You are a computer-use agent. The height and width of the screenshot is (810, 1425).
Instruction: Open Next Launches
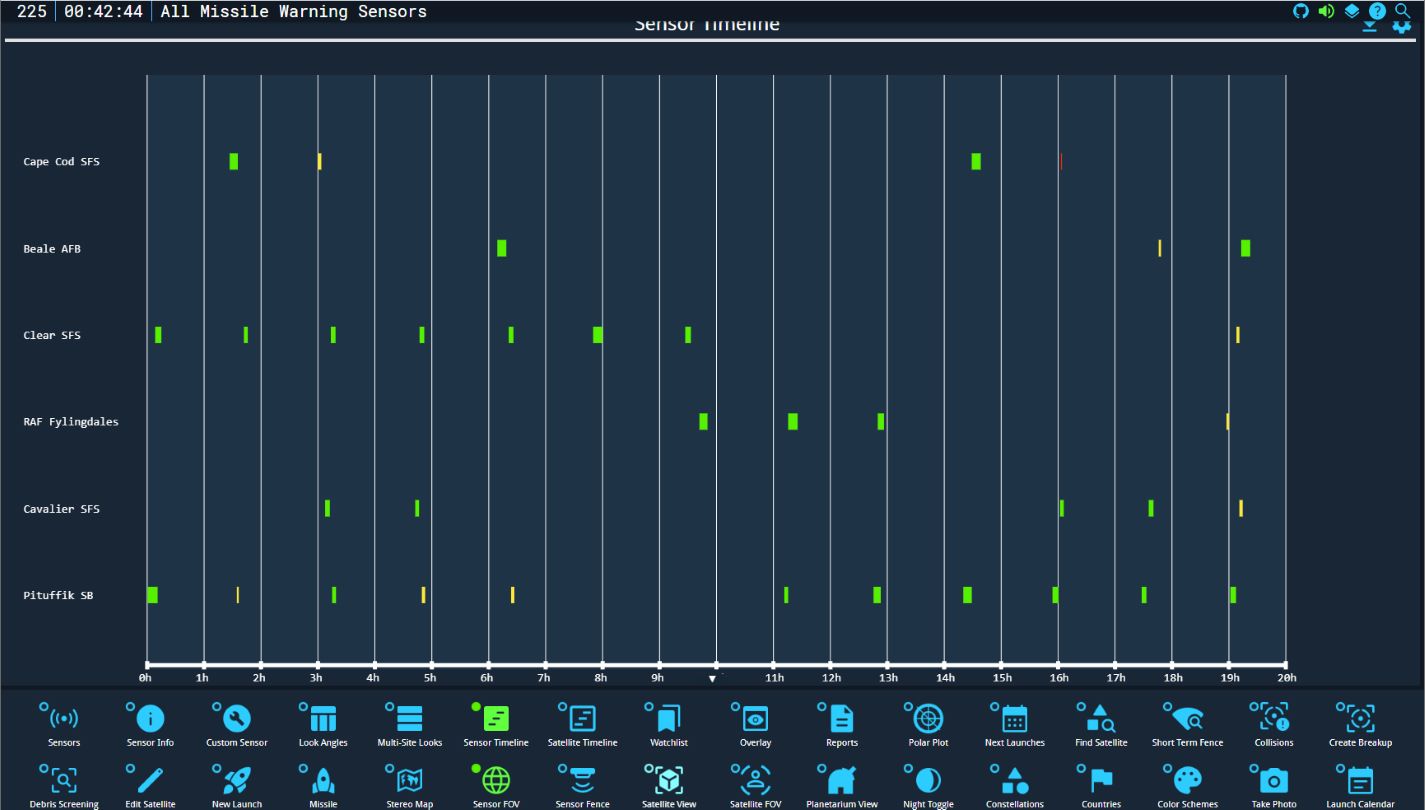click(1015, 718)
